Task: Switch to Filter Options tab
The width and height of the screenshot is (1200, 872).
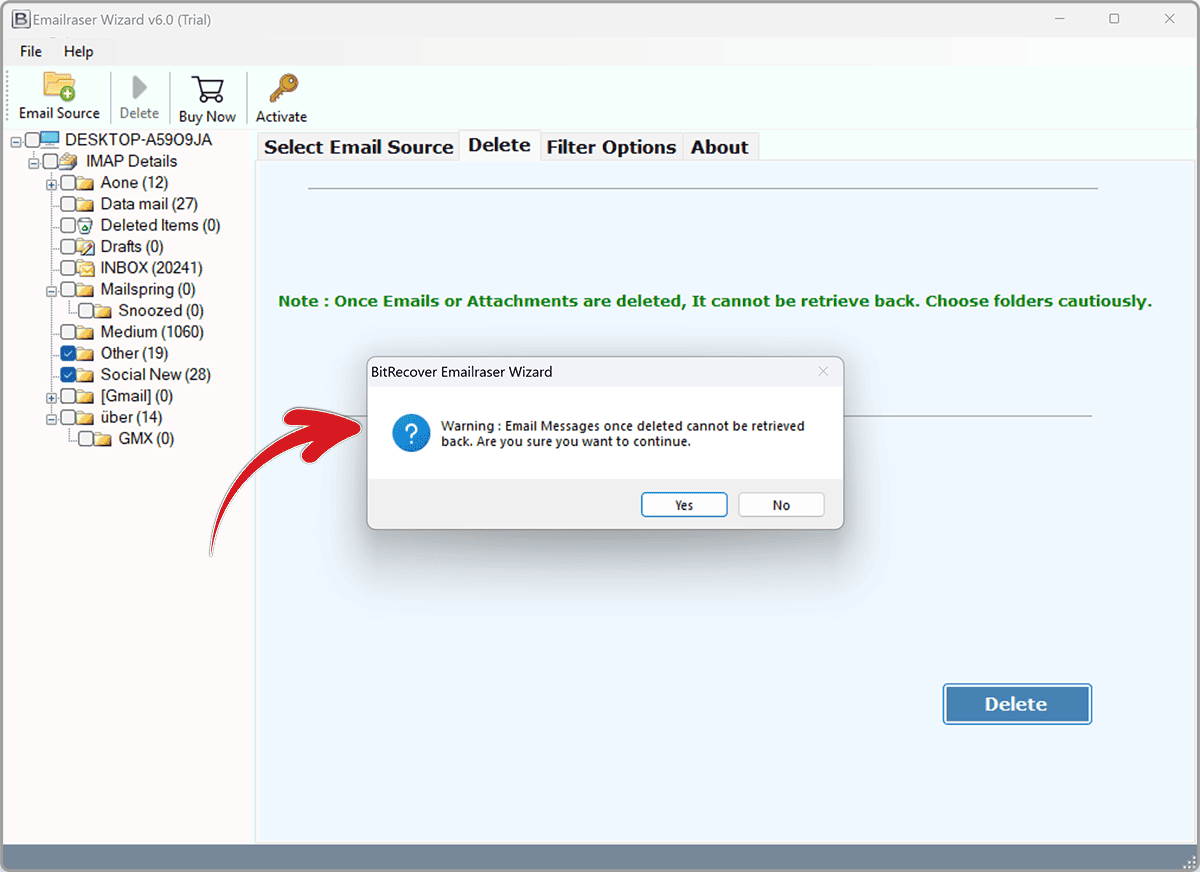Action: point(611,147)
